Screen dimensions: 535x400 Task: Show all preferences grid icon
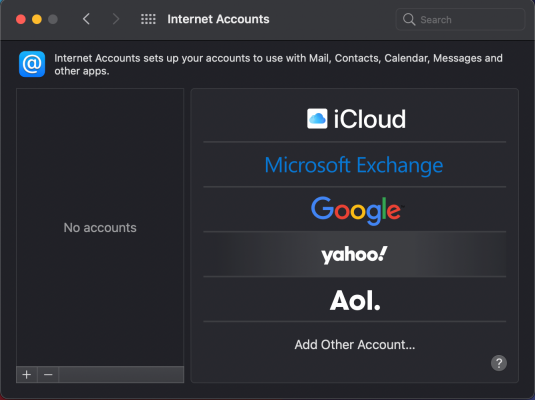click(x=148, y=19)
